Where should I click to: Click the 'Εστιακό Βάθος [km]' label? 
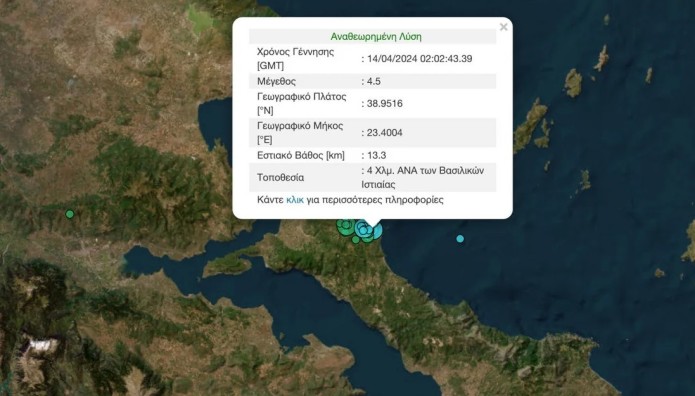(301, 155)
